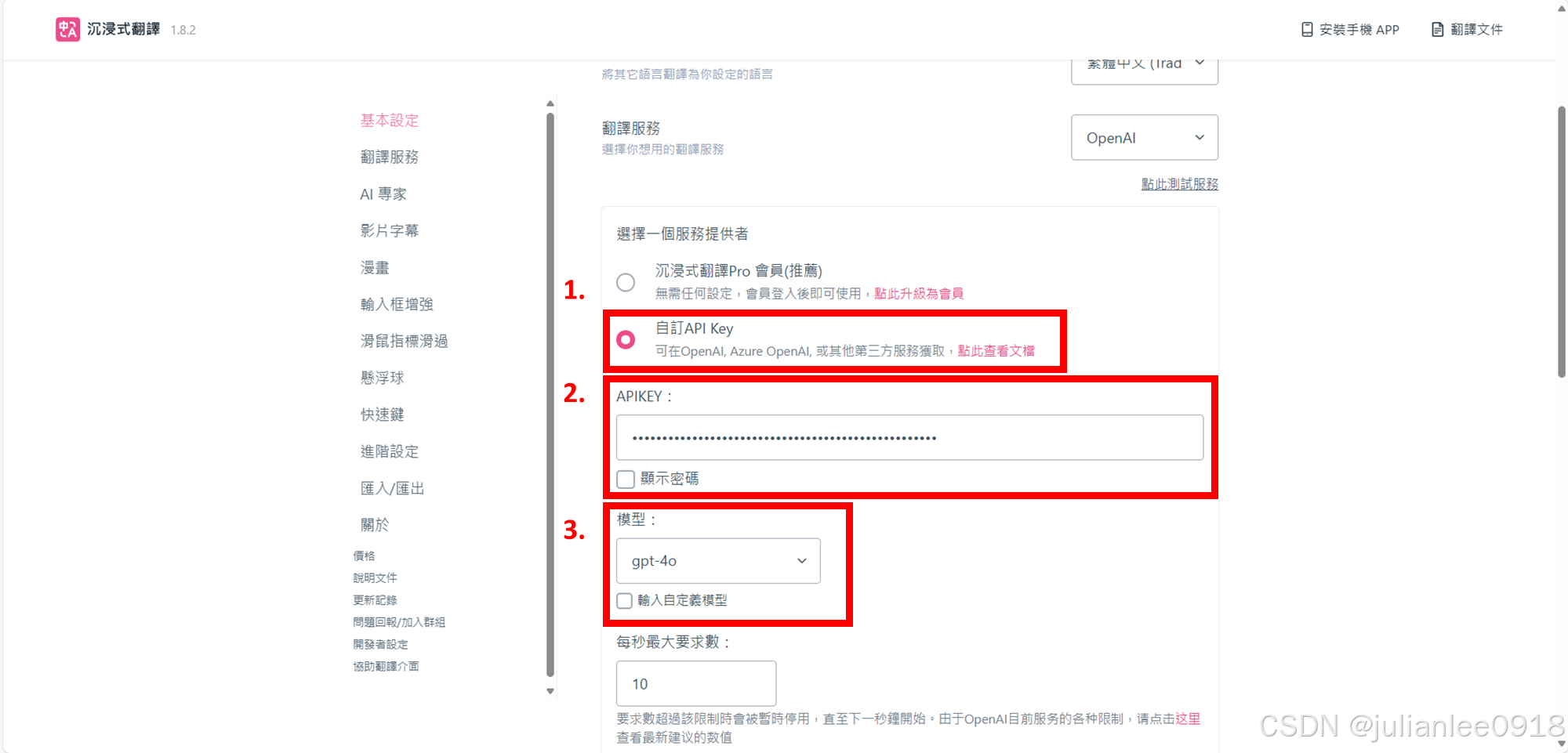Viewport: 1568px width, 753px height.
Task: Open 輸入框增強 settings
Action: tap(397, 304)
